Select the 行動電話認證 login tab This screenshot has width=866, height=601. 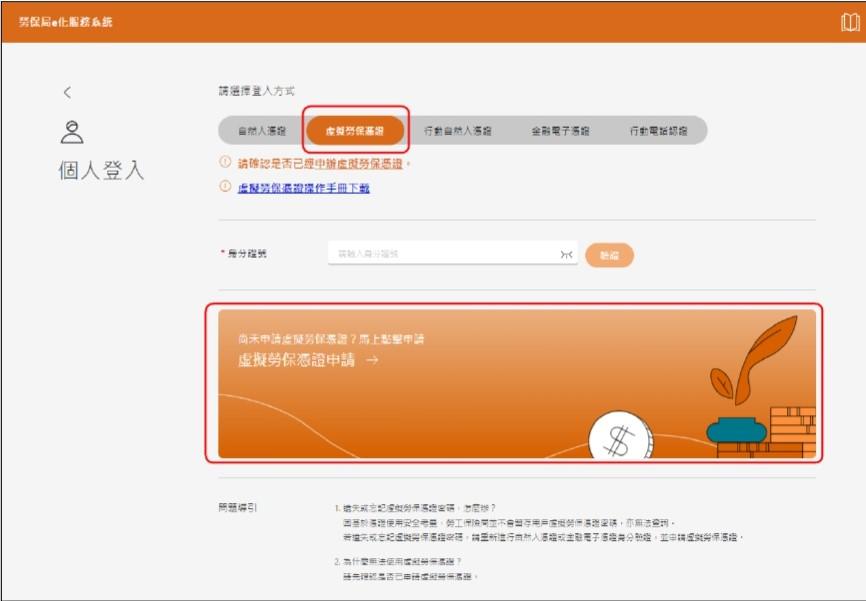pyautogui.click(x=658, y=131)
